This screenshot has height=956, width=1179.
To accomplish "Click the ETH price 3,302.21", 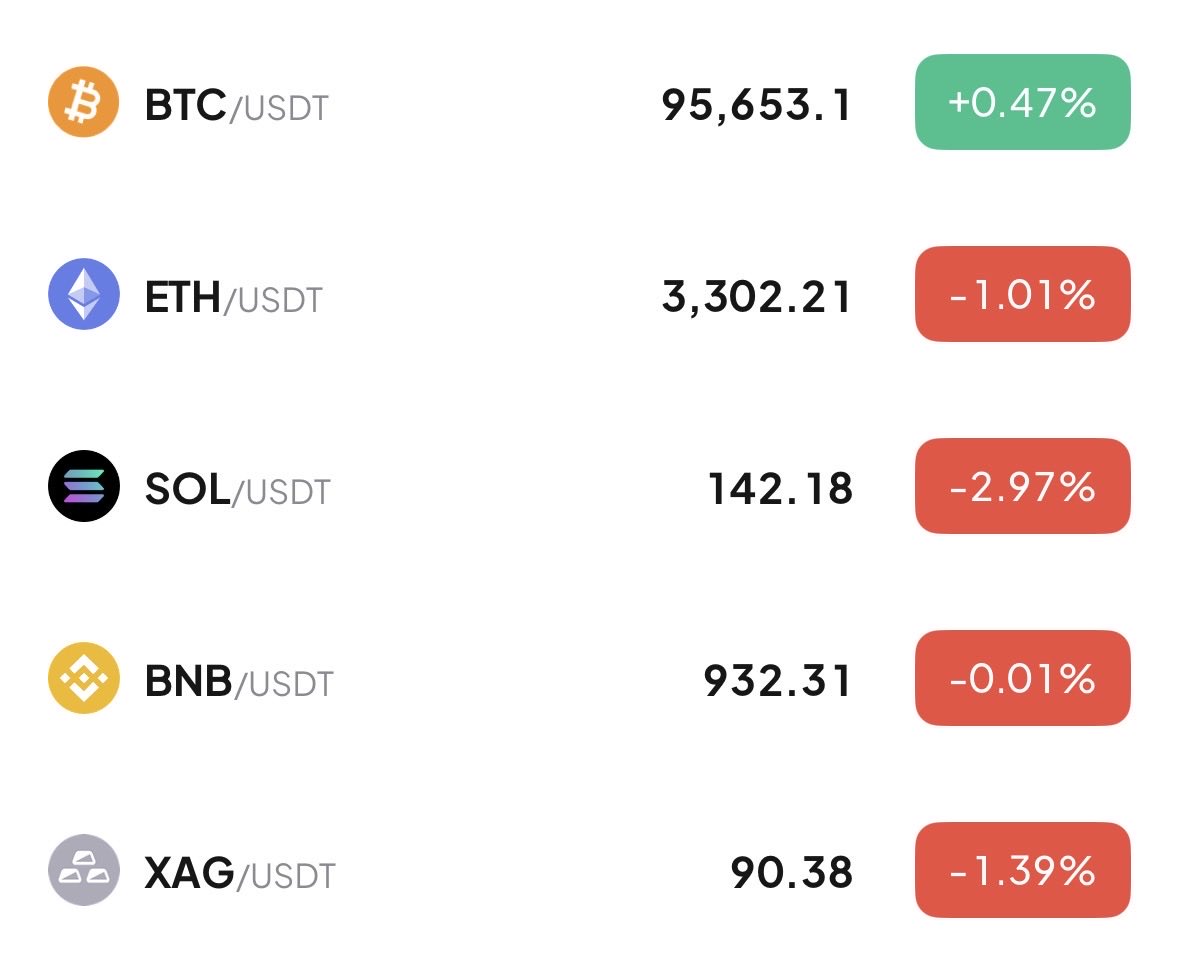I will (756, 296).
